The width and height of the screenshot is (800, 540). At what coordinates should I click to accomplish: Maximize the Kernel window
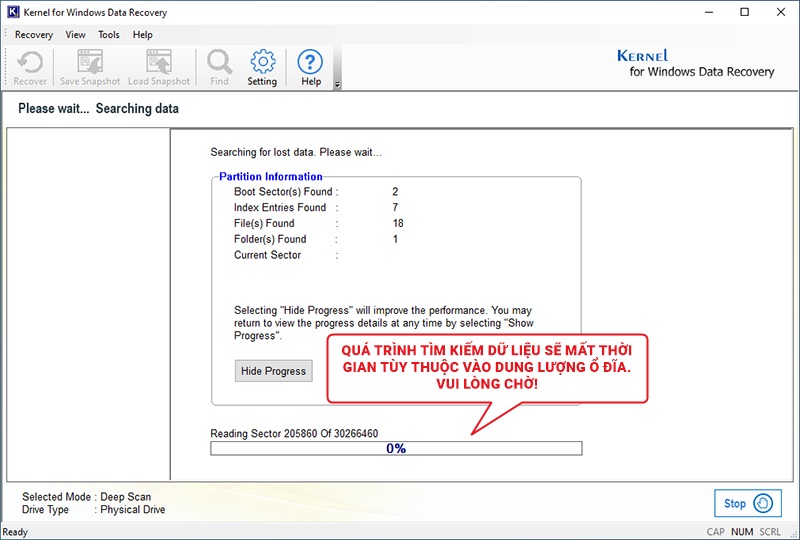[x=744, y=12]
